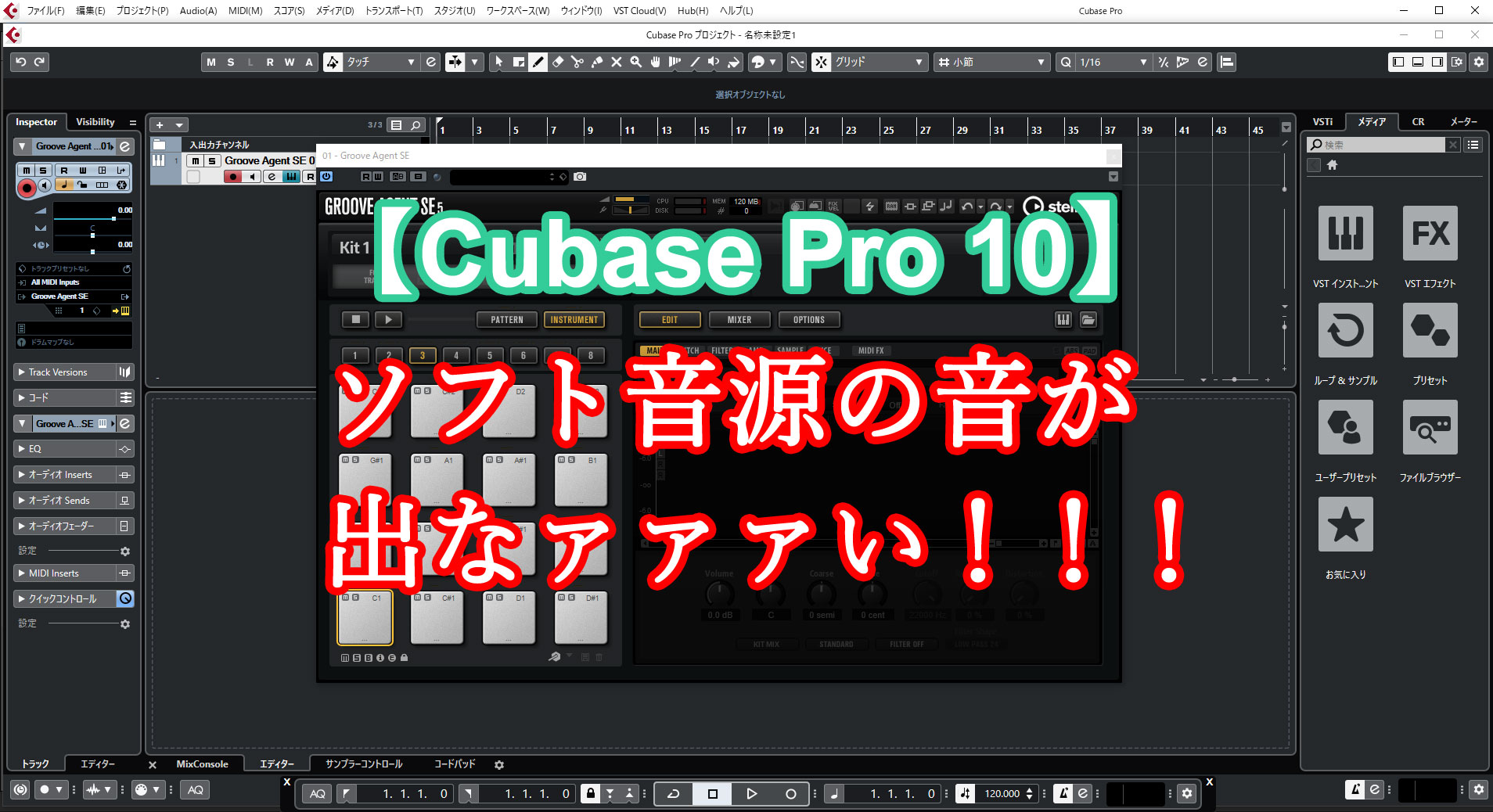This screenshot has width=1493, height=812.
Task: Redo using the toolbar arrow
Action: click(40, 62)
